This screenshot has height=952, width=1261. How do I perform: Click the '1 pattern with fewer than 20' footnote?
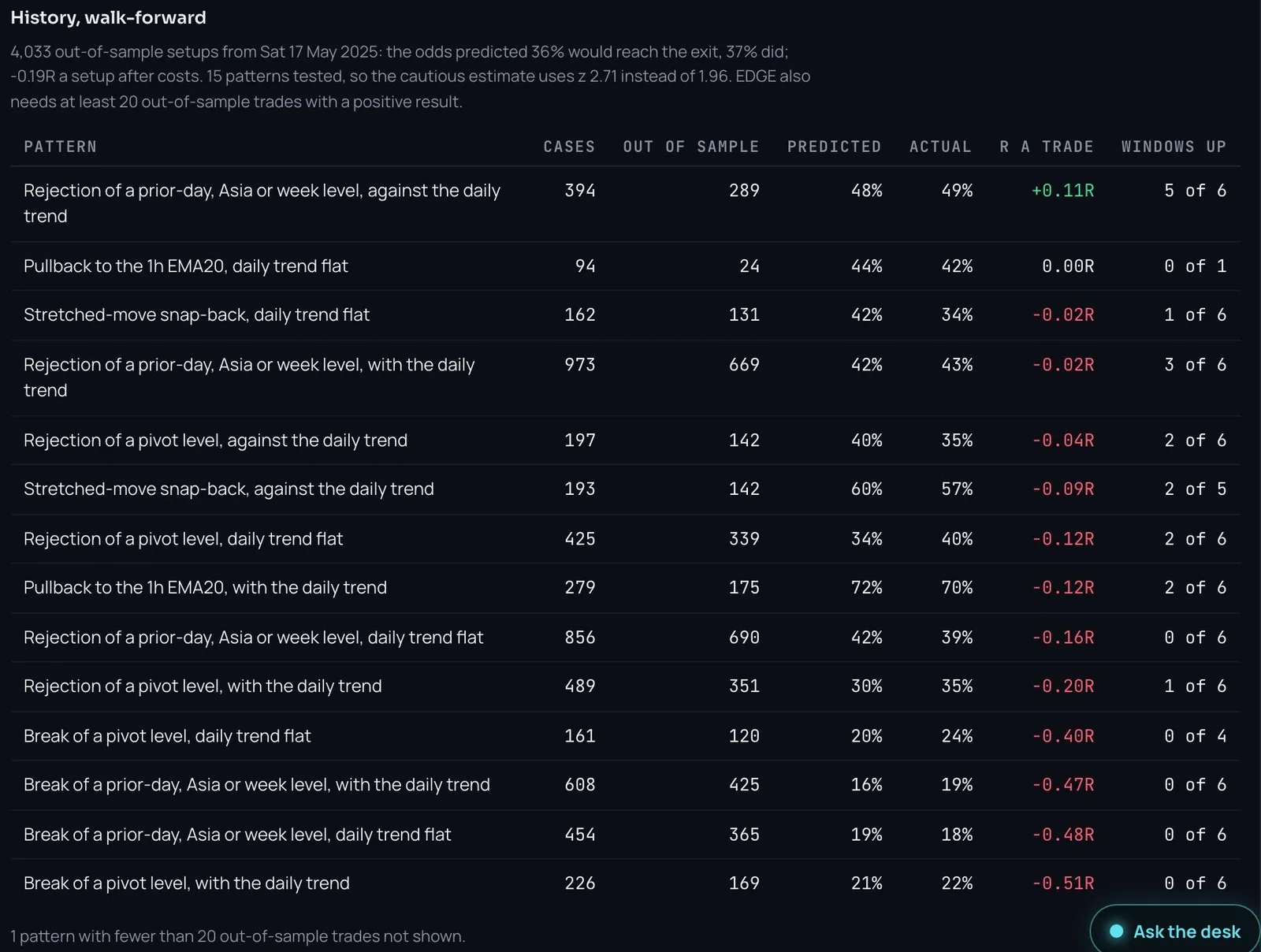pos(238,936)
